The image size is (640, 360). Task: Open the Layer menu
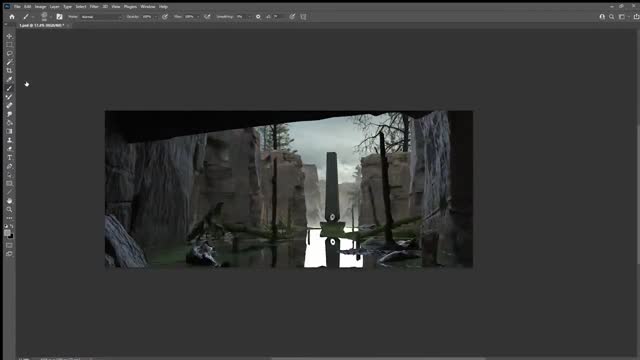(55, 7)
